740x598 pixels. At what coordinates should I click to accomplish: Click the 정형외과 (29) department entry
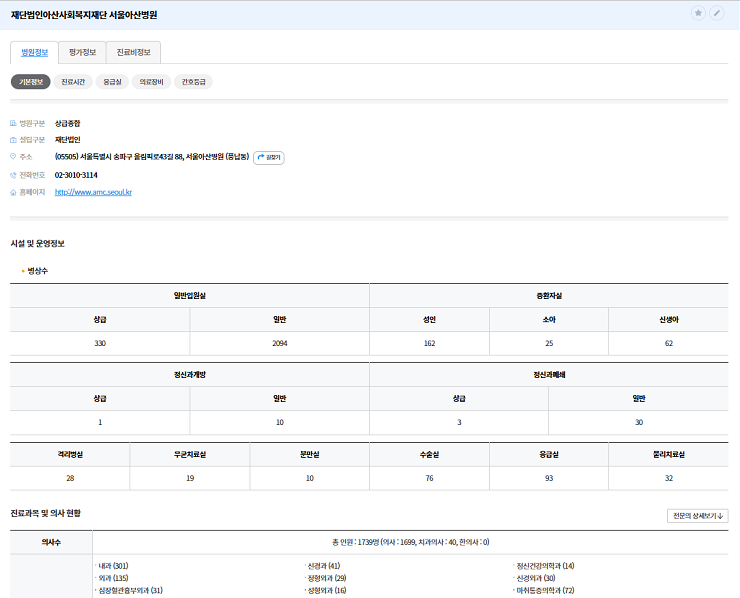(x=327, y=578)
